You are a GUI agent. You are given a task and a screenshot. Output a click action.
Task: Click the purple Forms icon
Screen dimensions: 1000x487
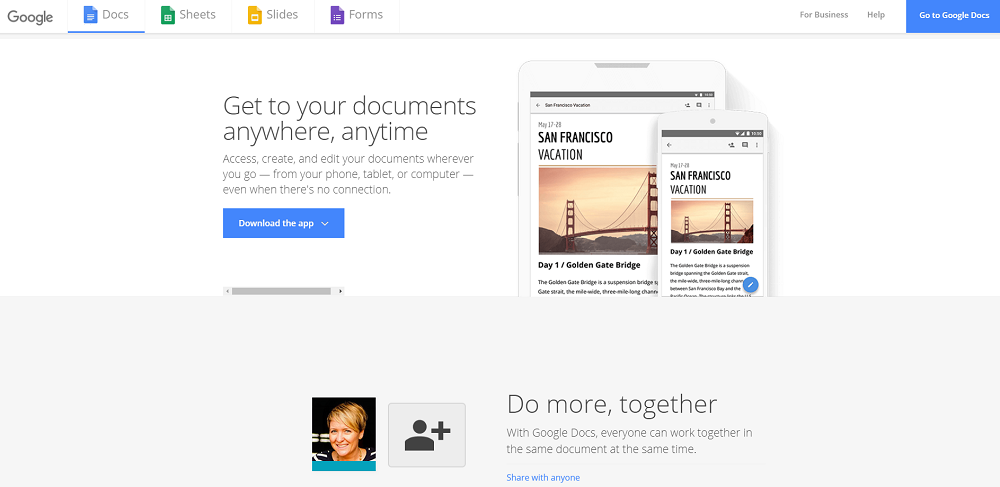(337, 15)
